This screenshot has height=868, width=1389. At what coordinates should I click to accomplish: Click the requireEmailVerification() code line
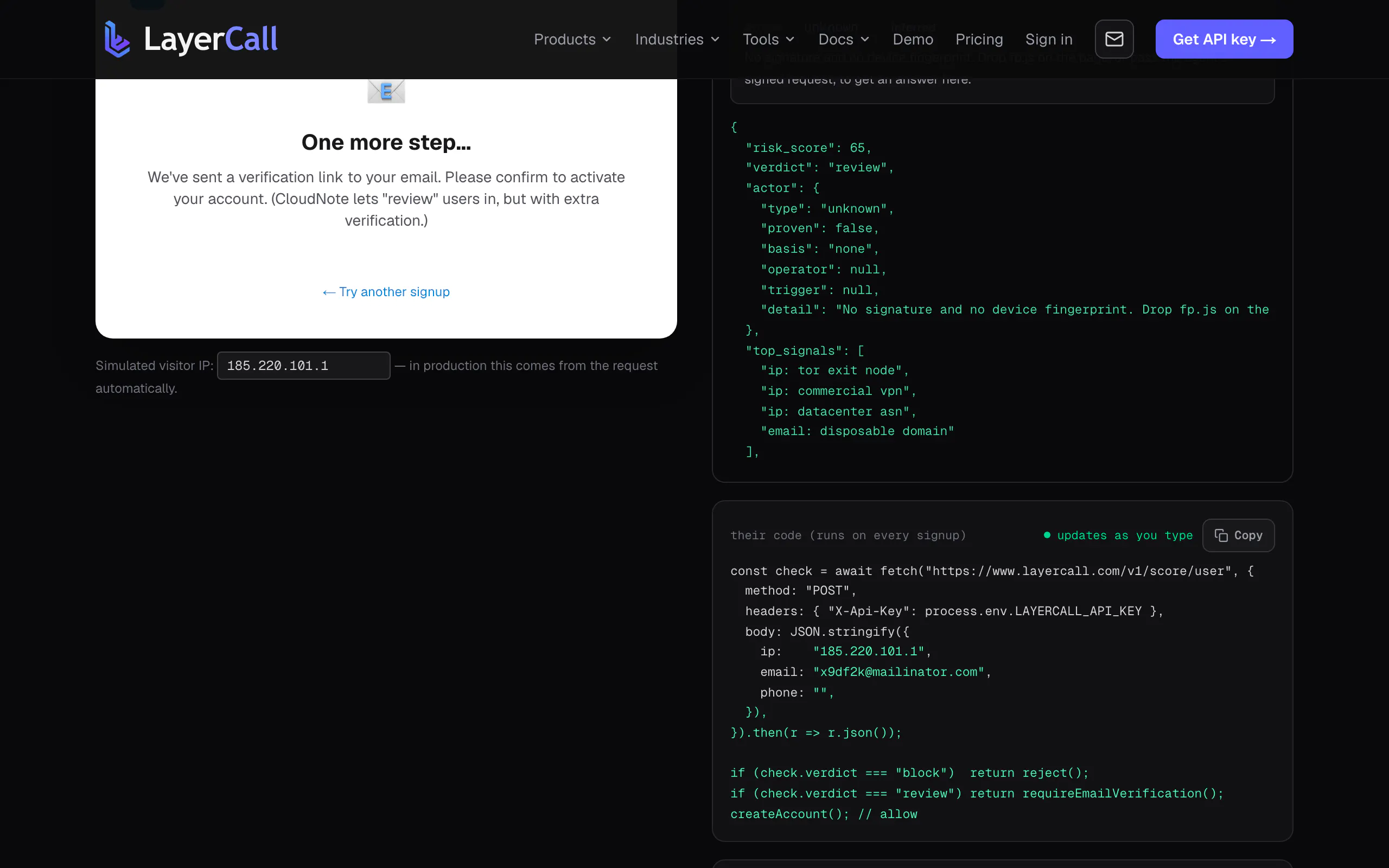[x=977, y=795]
